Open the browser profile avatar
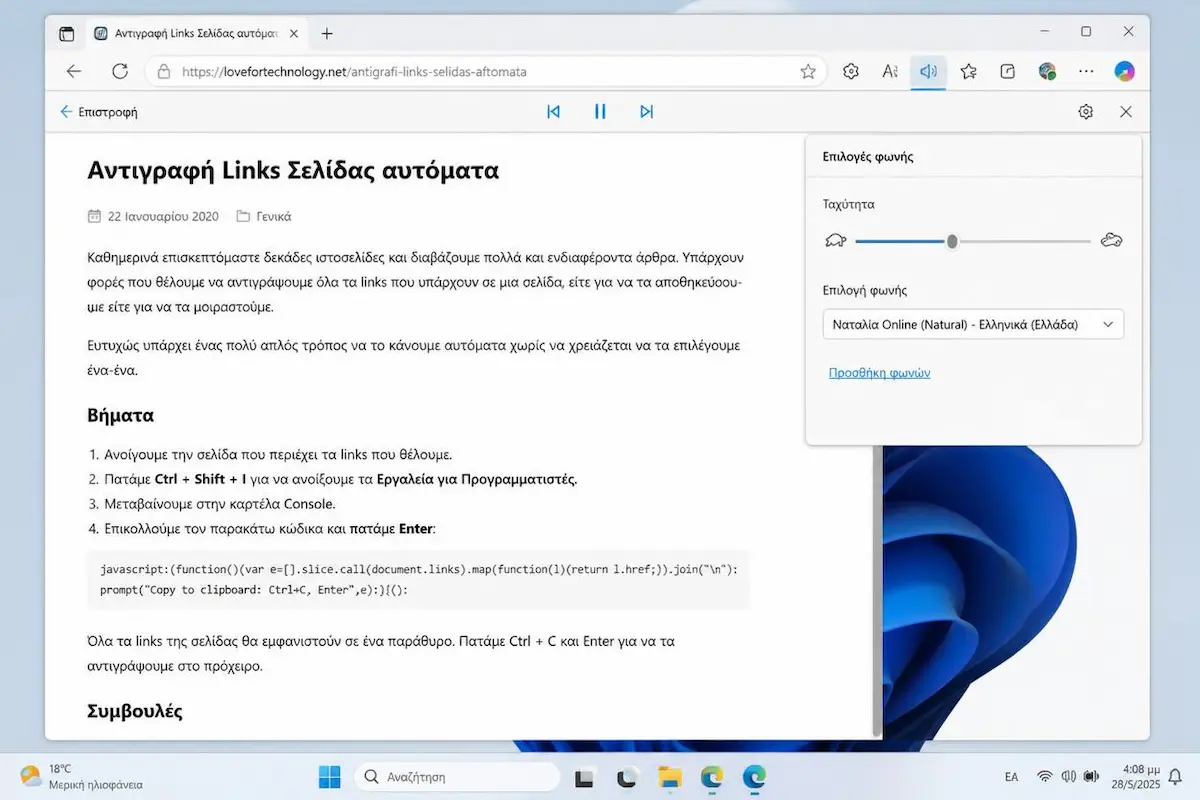This screenshot has width=1200, height=800. click(x=1047, y=71)
